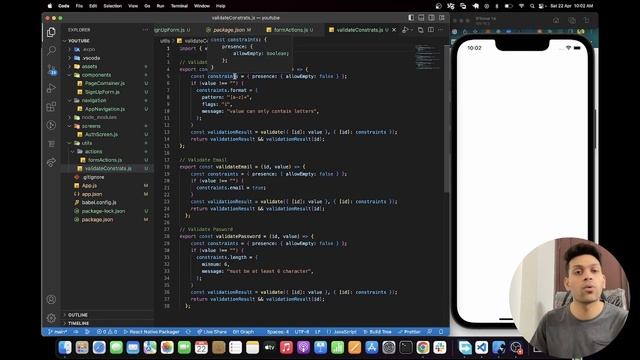Open PageContainer.js in the explorer
The height and width of the screenshot is (360, 640).
(x=104, y=83)
